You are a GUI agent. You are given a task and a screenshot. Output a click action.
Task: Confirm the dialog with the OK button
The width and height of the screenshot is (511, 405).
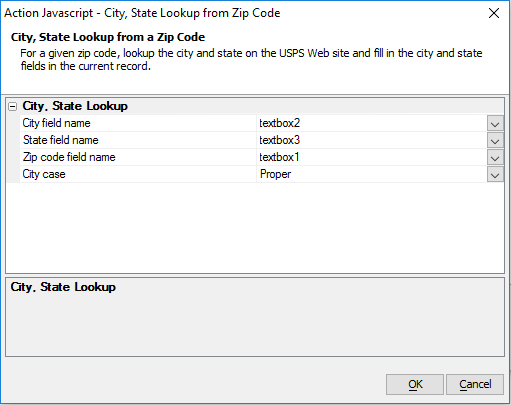pos(415,384)
